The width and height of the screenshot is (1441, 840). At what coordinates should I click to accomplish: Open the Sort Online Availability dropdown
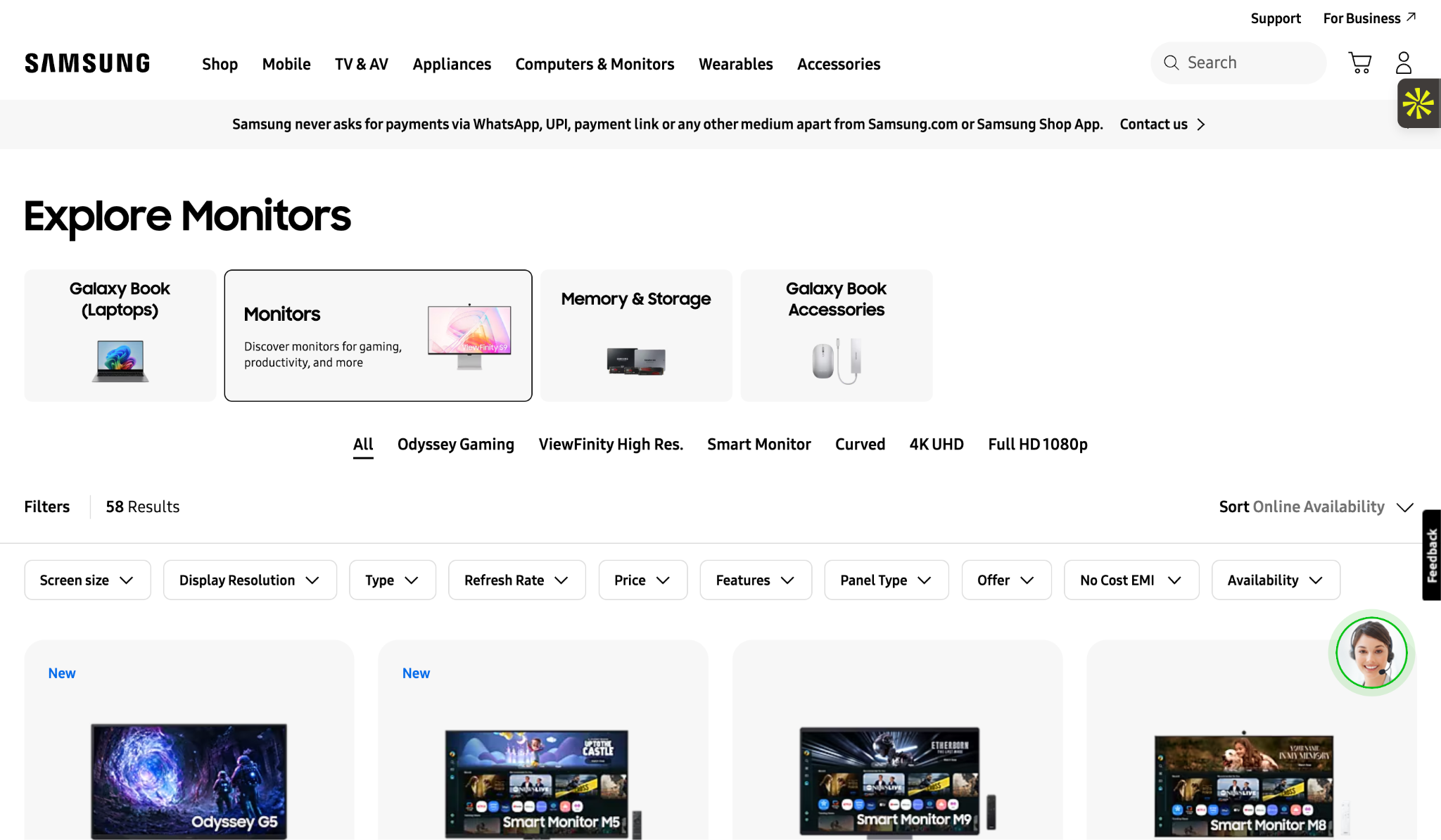pos(1316,507)
